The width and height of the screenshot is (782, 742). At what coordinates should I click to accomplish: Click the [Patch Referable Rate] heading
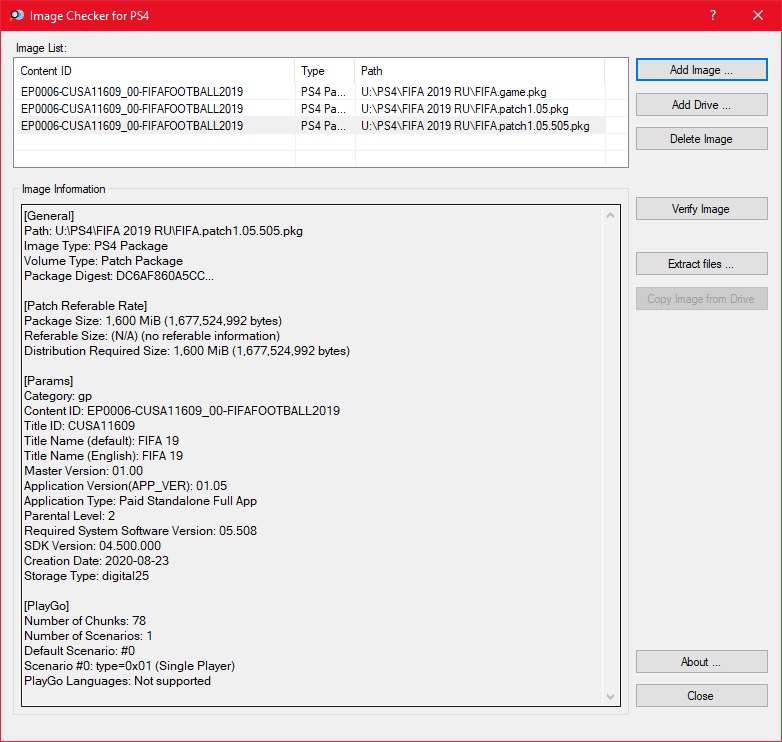[85, 306]
